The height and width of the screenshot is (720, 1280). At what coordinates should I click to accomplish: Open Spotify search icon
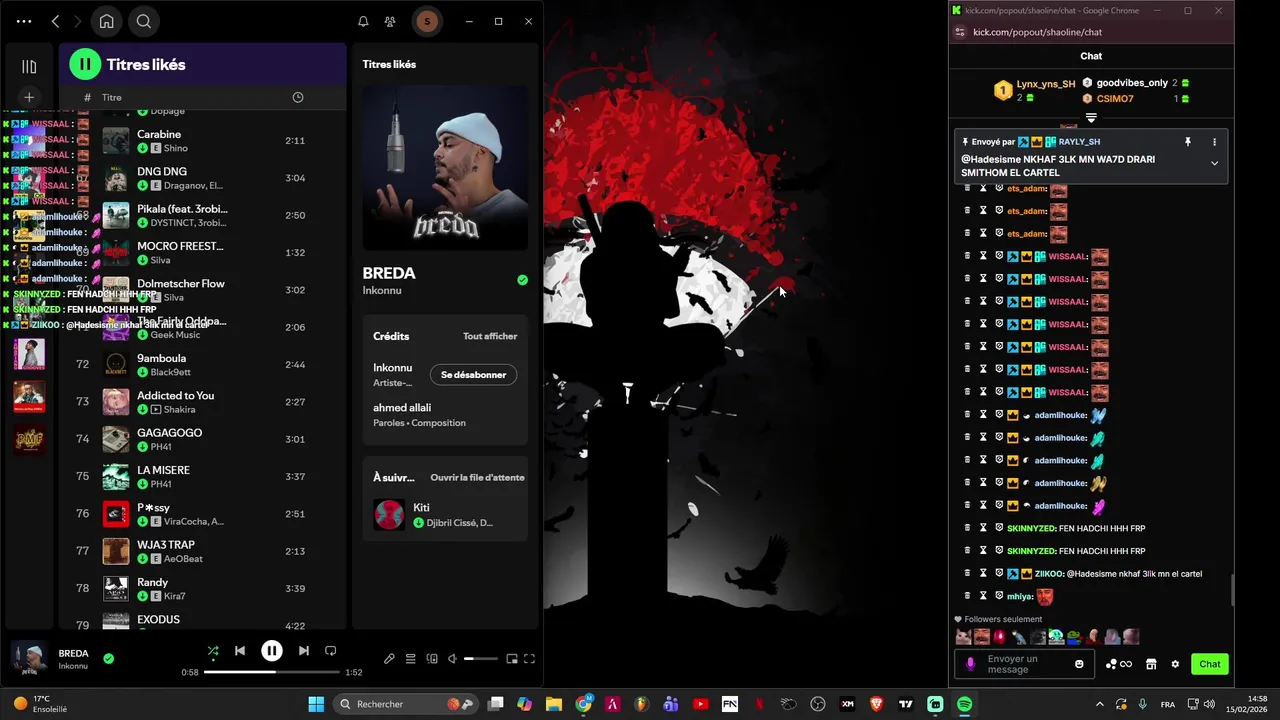(144, 21)
